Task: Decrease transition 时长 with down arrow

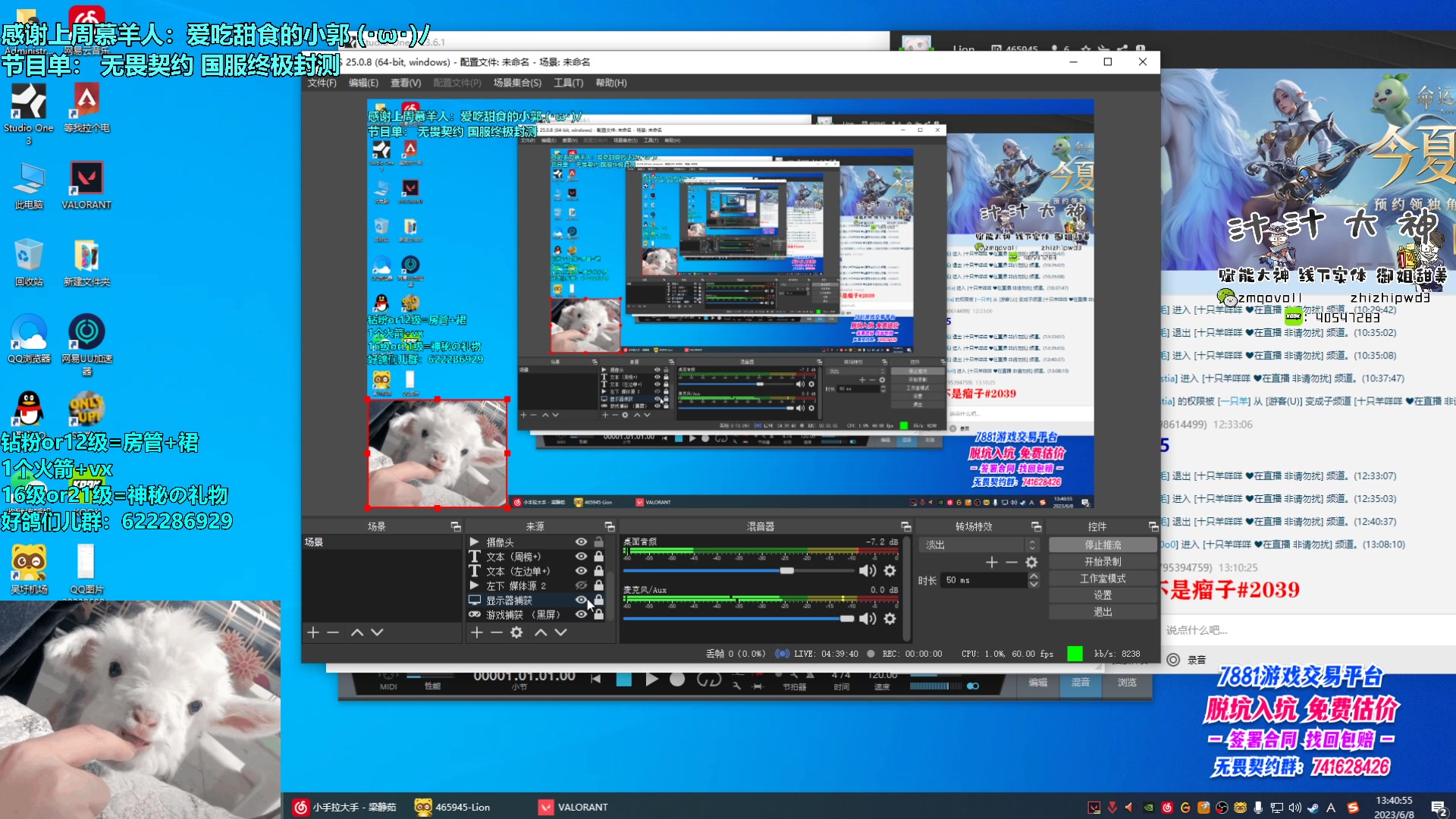Action: point(1034,584)
